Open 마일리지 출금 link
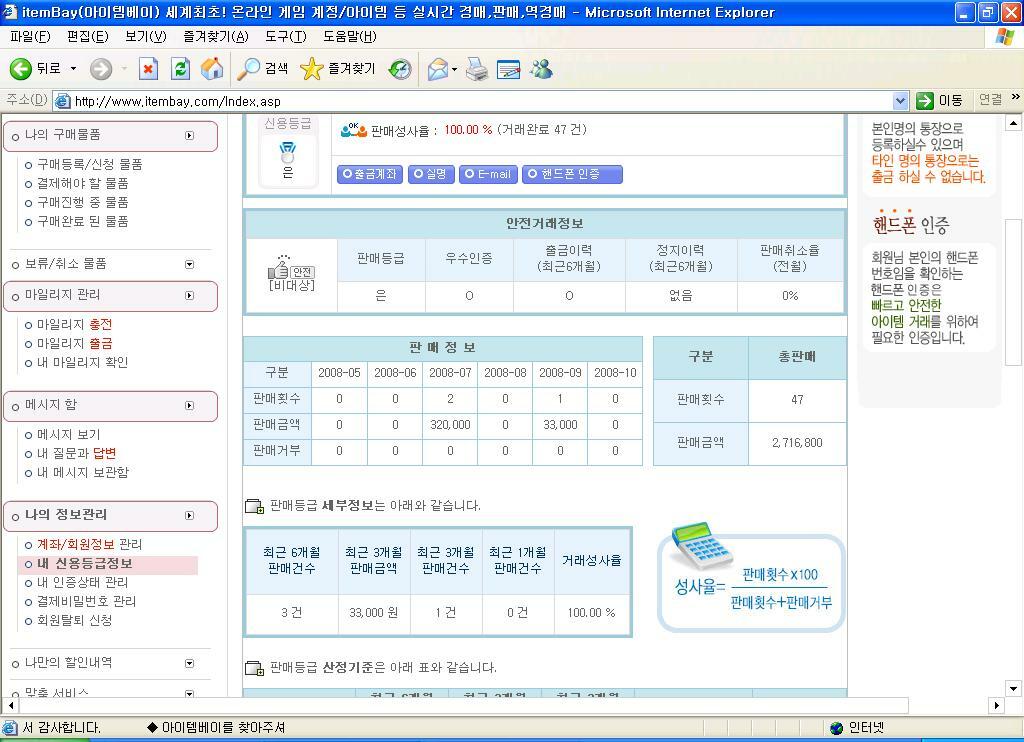The width and height of the screenshot is (1024, 742). [74, 344]
